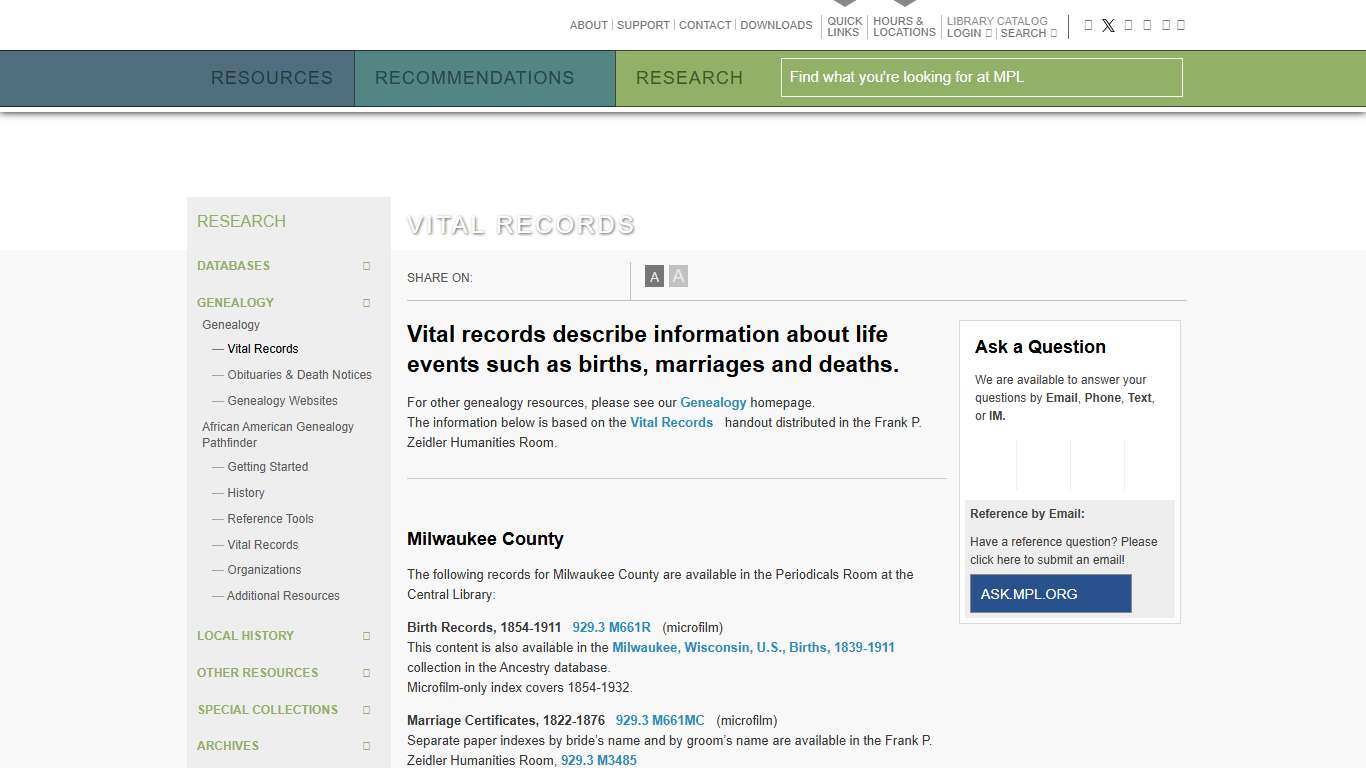
Task: Expand the Special Collections section
Action: (x=366, y=710)
